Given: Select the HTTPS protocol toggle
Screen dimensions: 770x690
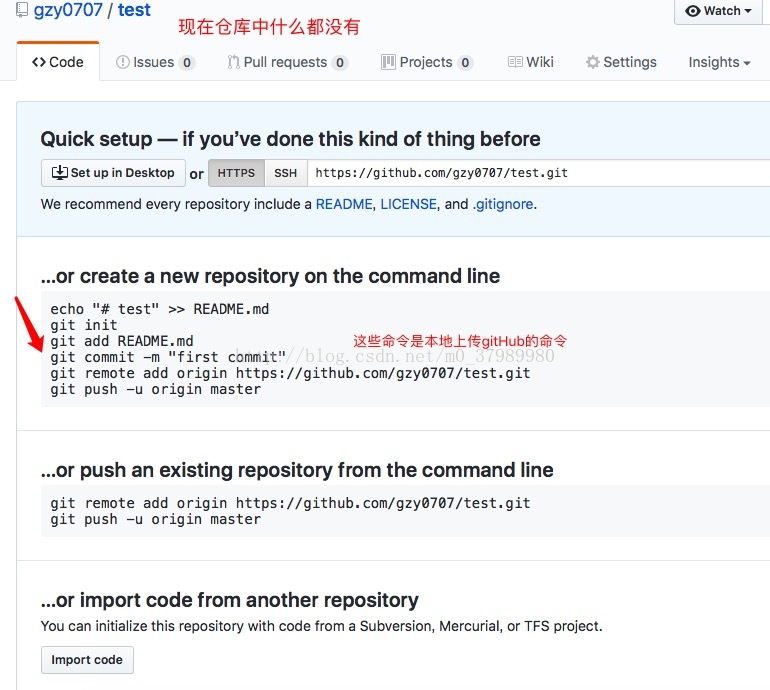Looking at the screenshot, I should [x=236, y=173].
